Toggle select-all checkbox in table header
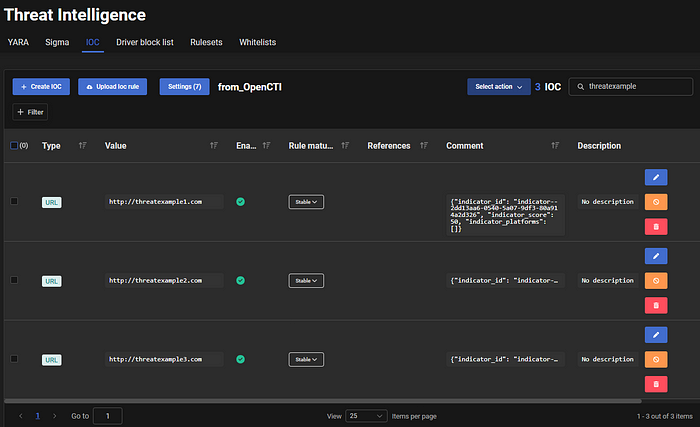This screenshot has height=427, width=700. pos(13,146)
